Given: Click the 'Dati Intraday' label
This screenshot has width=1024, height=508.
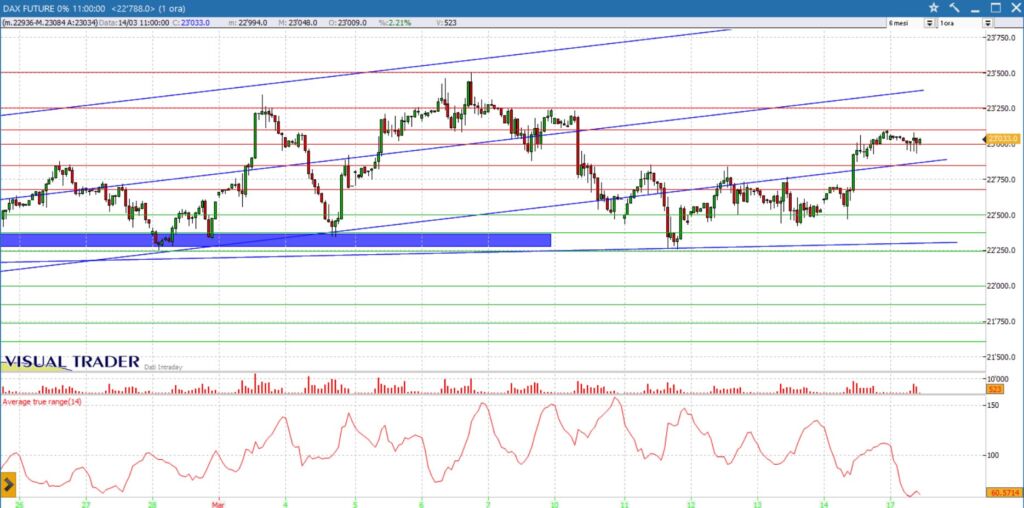Looking at the screenshot, I should pyautogui.click(x=163, y=367).
